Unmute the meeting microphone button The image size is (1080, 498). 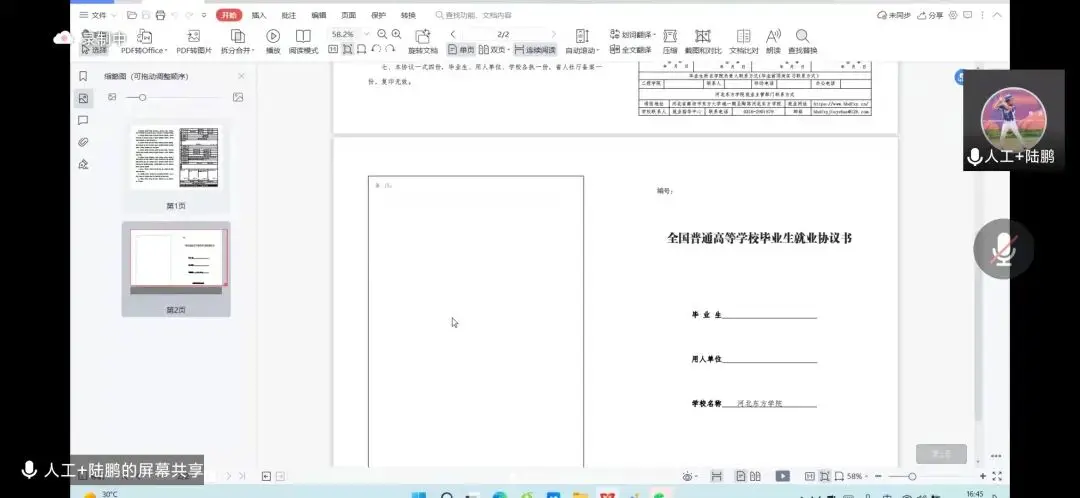tap(1003, 249)
